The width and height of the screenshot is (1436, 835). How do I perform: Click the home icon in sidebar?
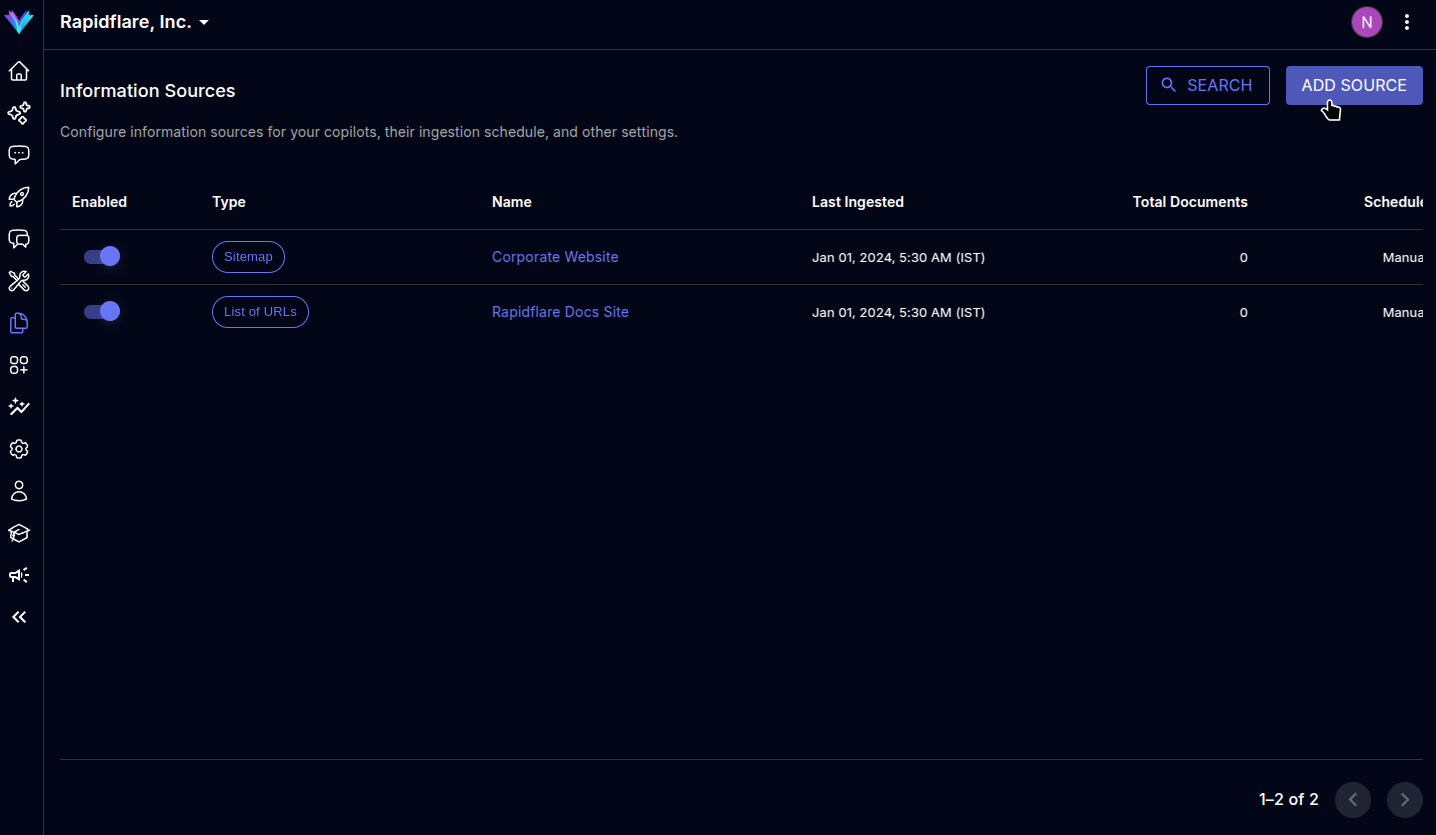click(19, 71)
